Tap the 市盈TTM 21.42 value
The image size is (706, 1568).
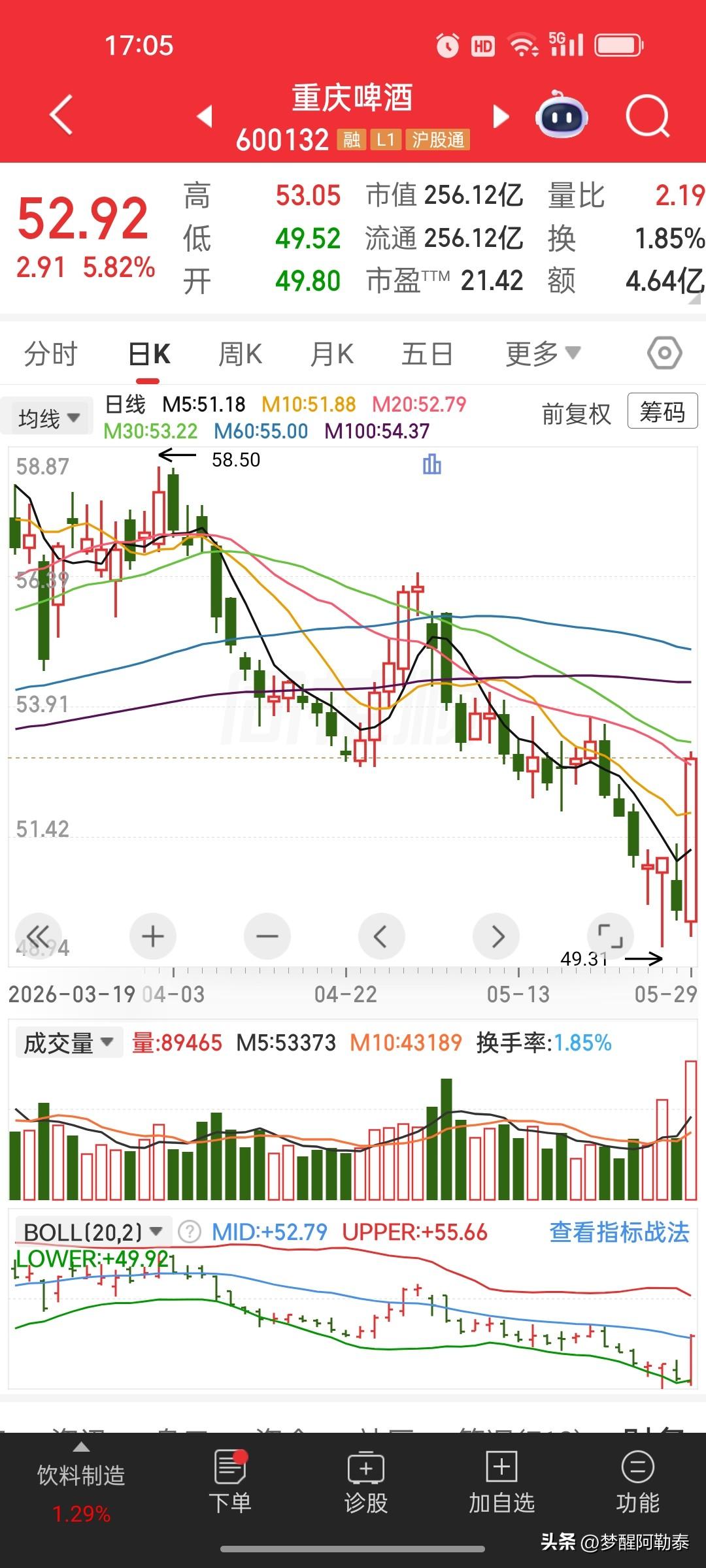click(445, 281)
